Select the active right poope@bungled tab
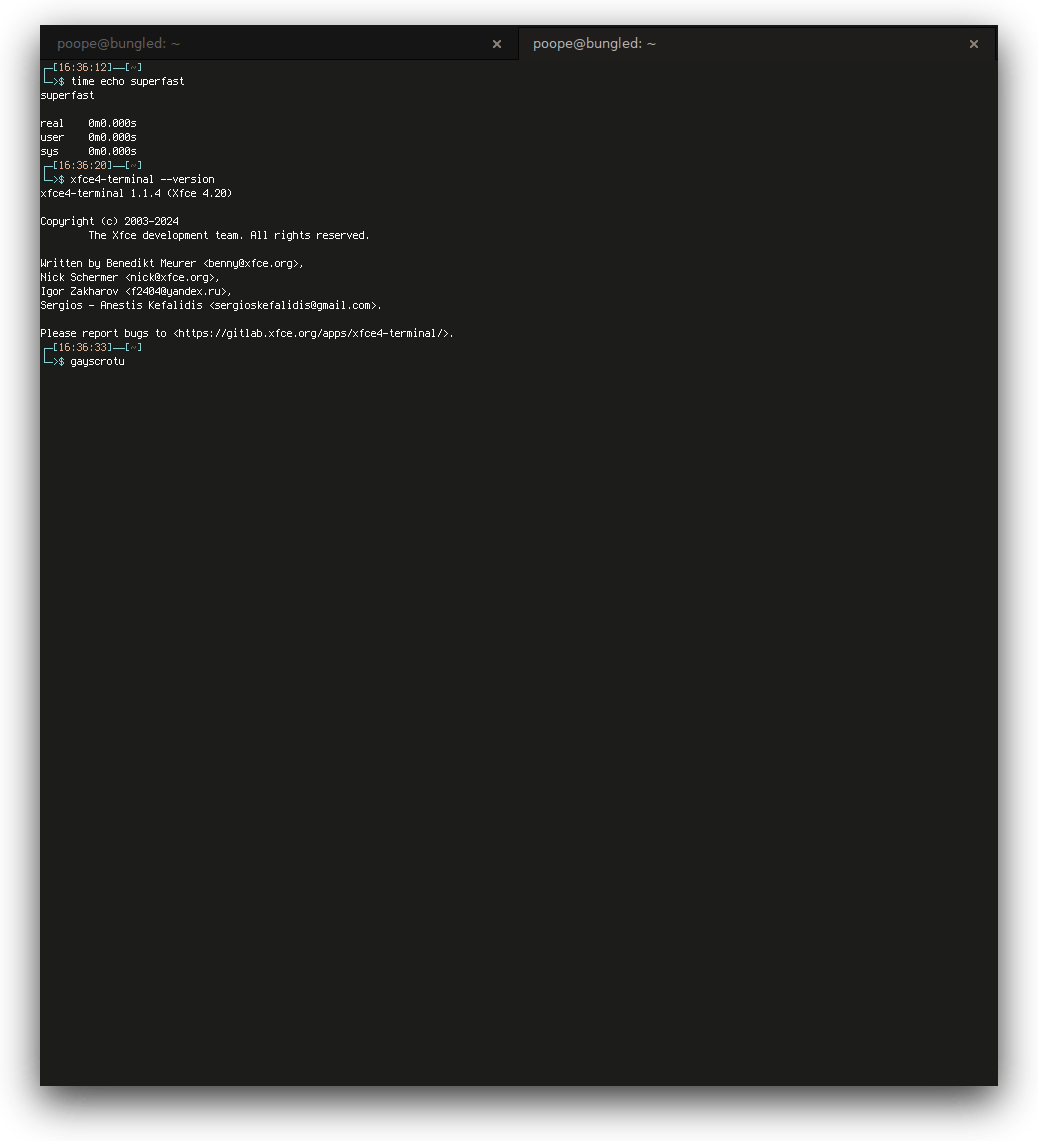This screenshot has width=1038, height=1141. coord(756,44)
